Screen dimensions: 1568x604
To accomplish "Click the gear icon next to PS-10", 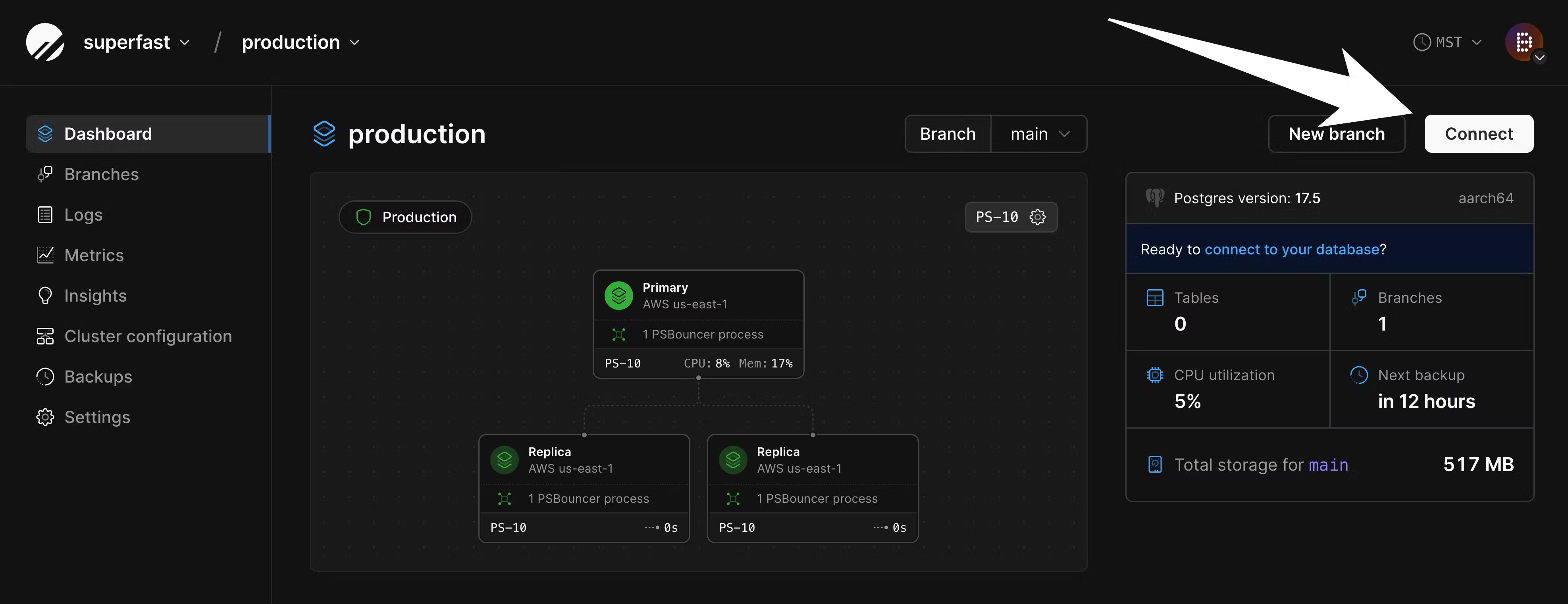I will point(1037,217).
